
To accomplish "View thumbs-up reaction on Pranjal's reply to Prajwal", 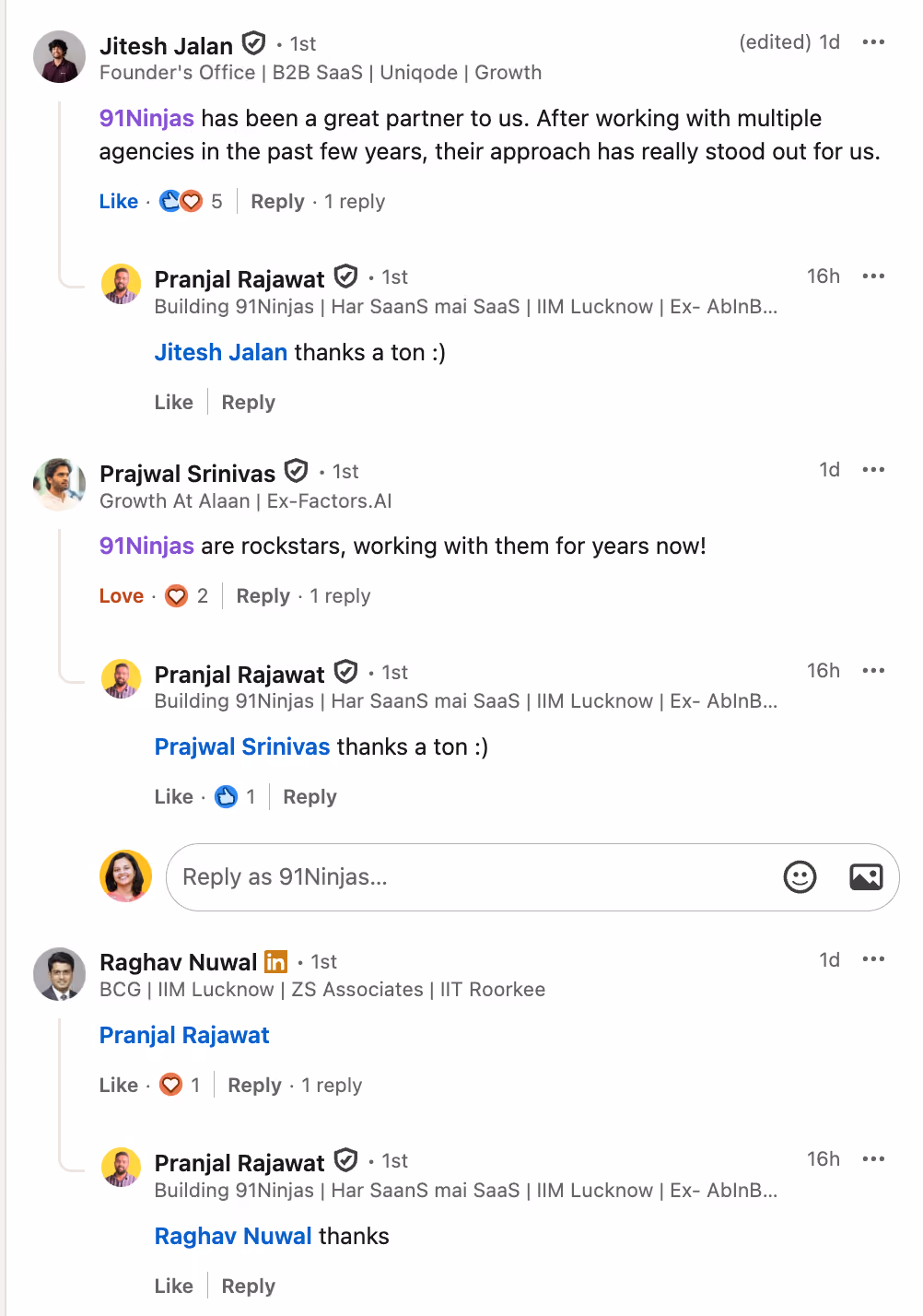I will pyautogui.click(x=235, y=796).
